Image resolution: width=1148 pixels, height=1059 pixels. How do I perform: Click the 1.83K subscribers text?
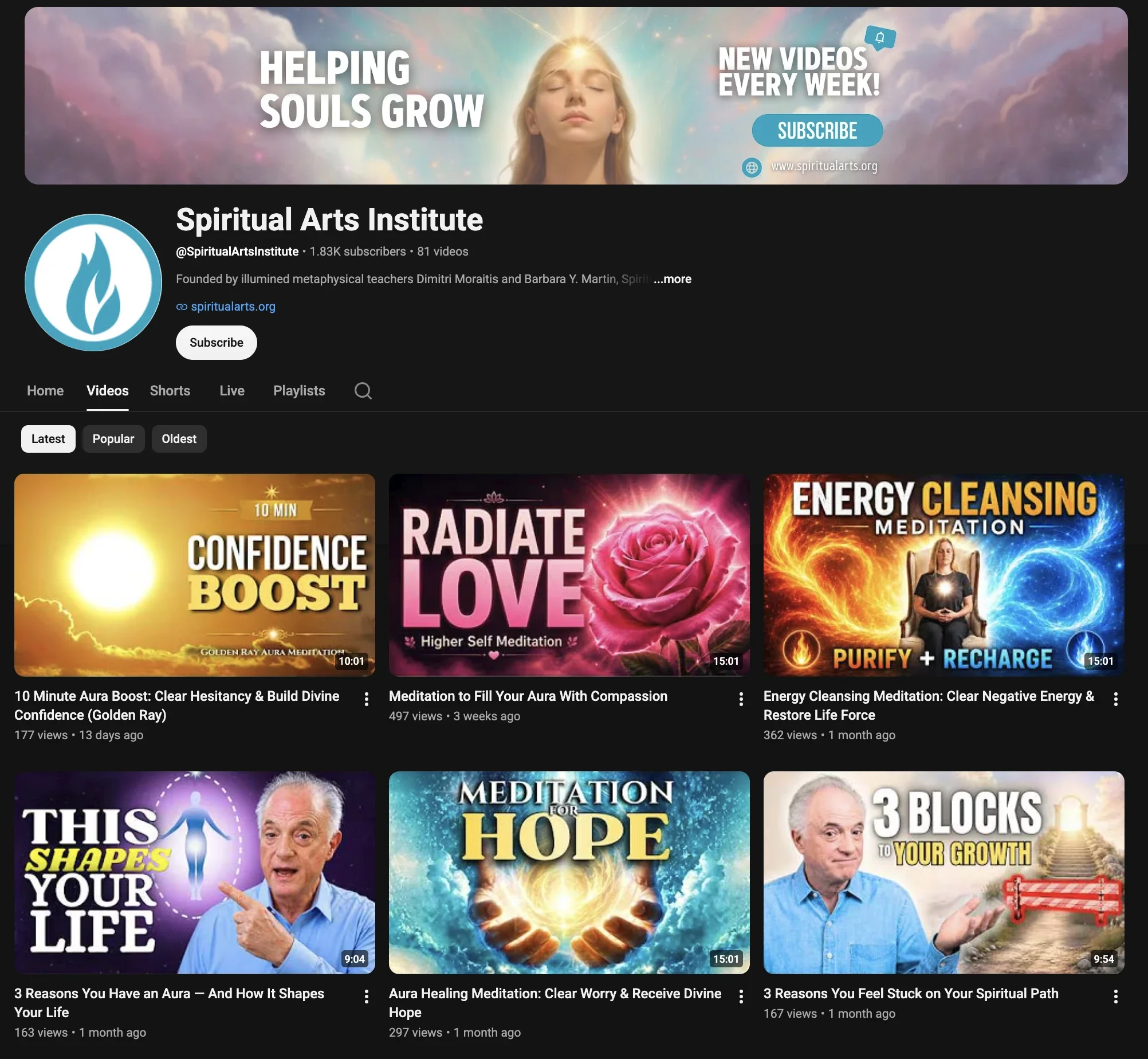click(357, 252)
